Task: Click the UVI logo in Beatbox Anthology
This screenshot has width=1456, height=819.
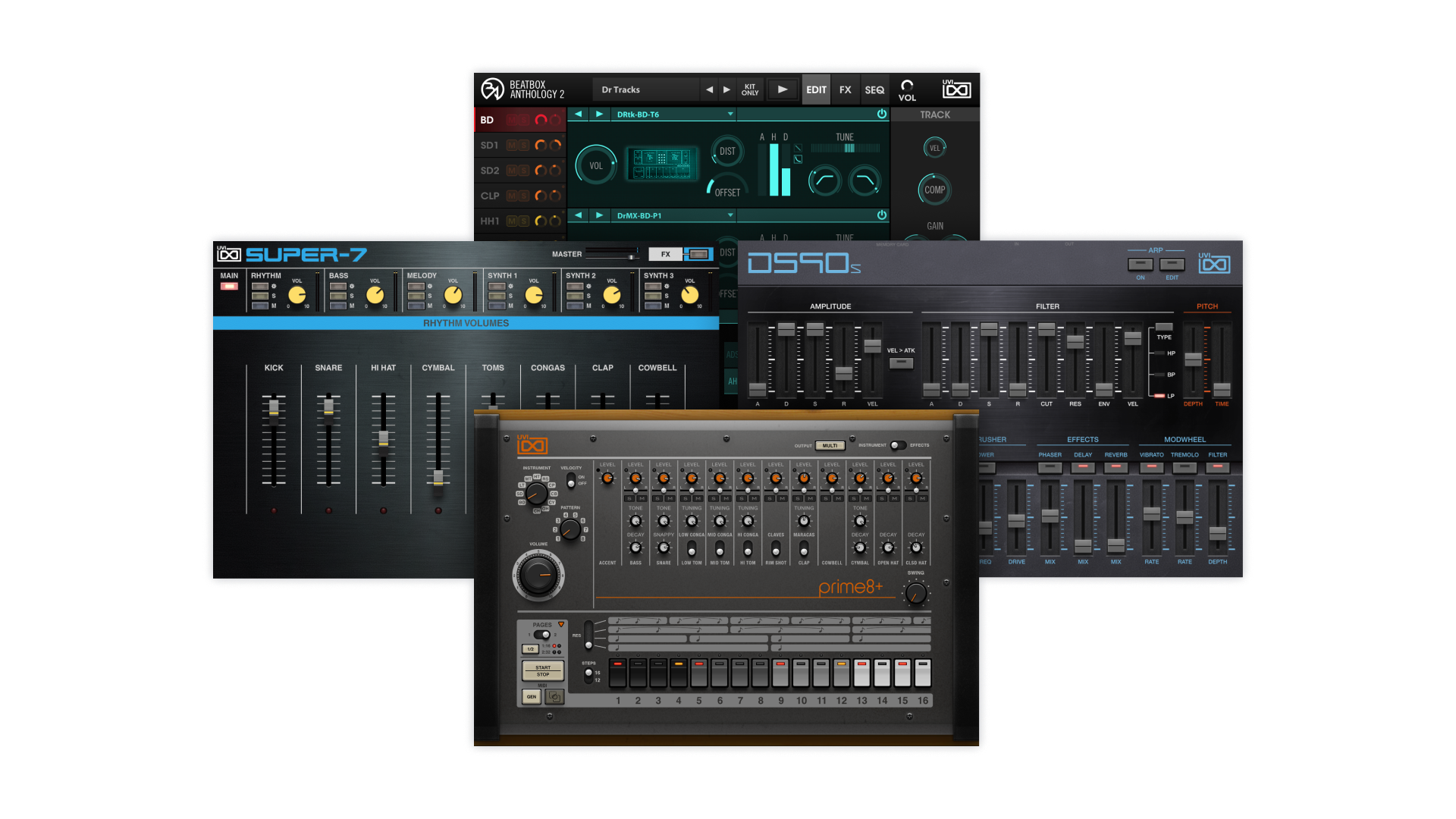Action: tap(956, 89)
